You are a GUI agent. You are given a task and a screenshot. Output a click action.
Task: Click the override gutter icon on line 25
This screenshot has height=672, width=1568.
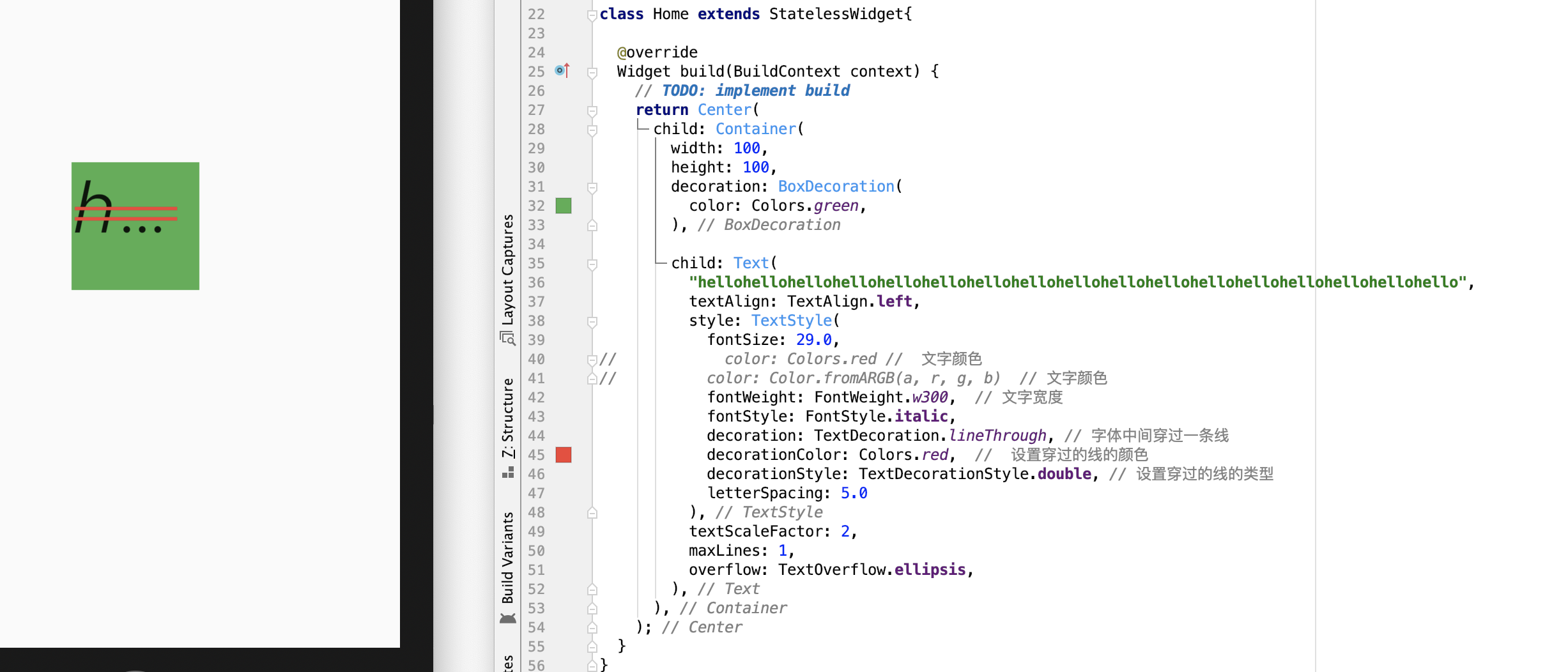pos(562,70)
